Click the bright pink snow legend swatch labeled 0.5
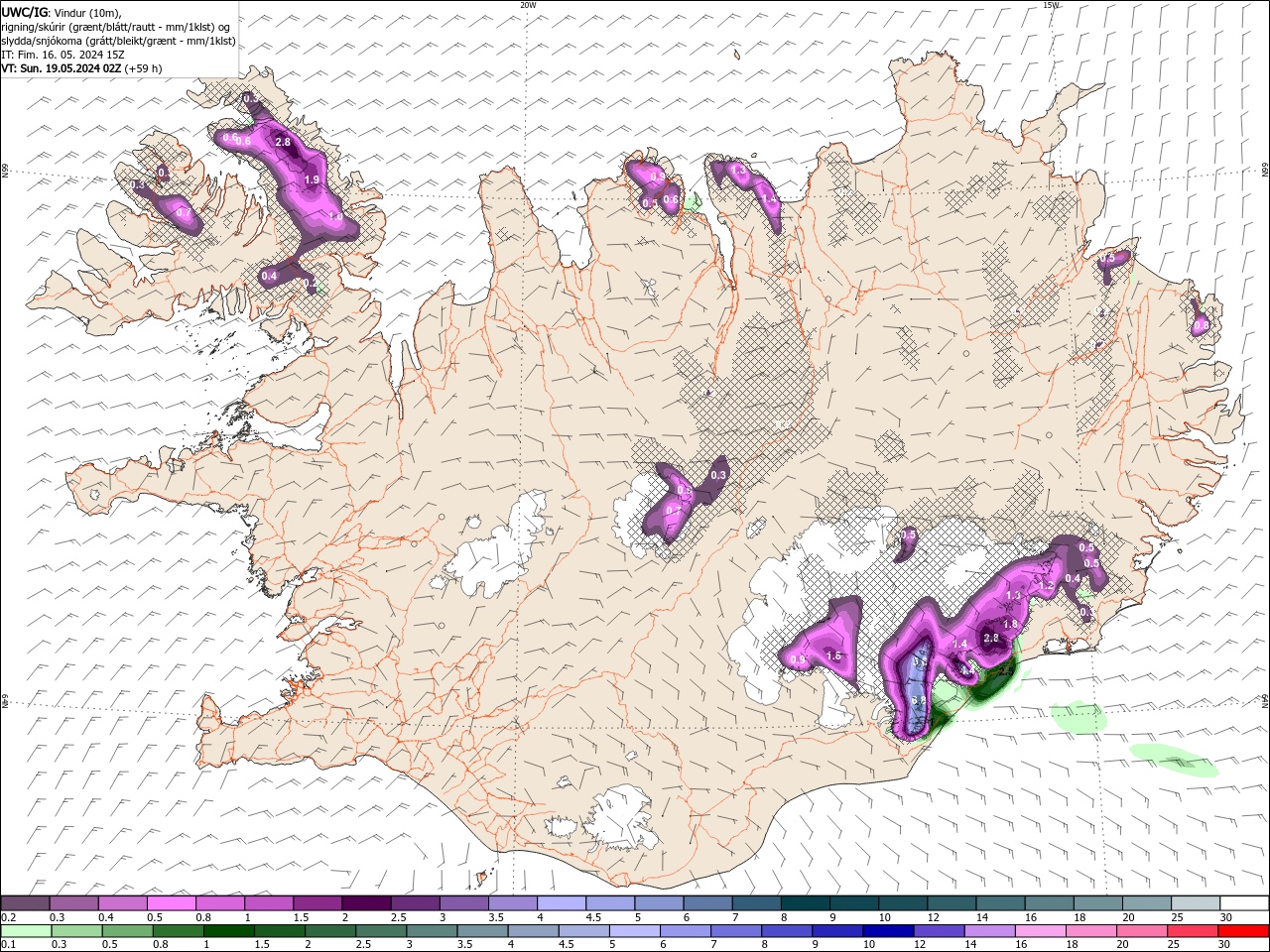Image resolution: width=1270 pixels, height=952 pixels. (172, 903)
